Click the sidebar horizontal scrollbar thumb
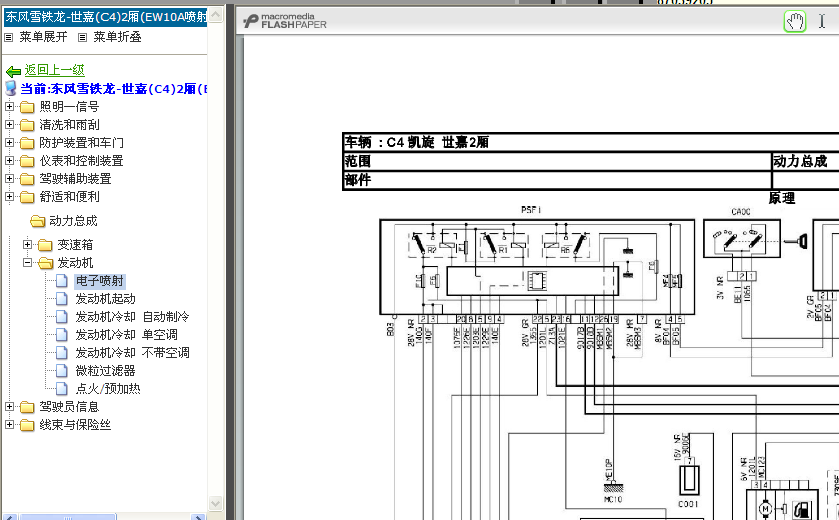 coord(67,517)
